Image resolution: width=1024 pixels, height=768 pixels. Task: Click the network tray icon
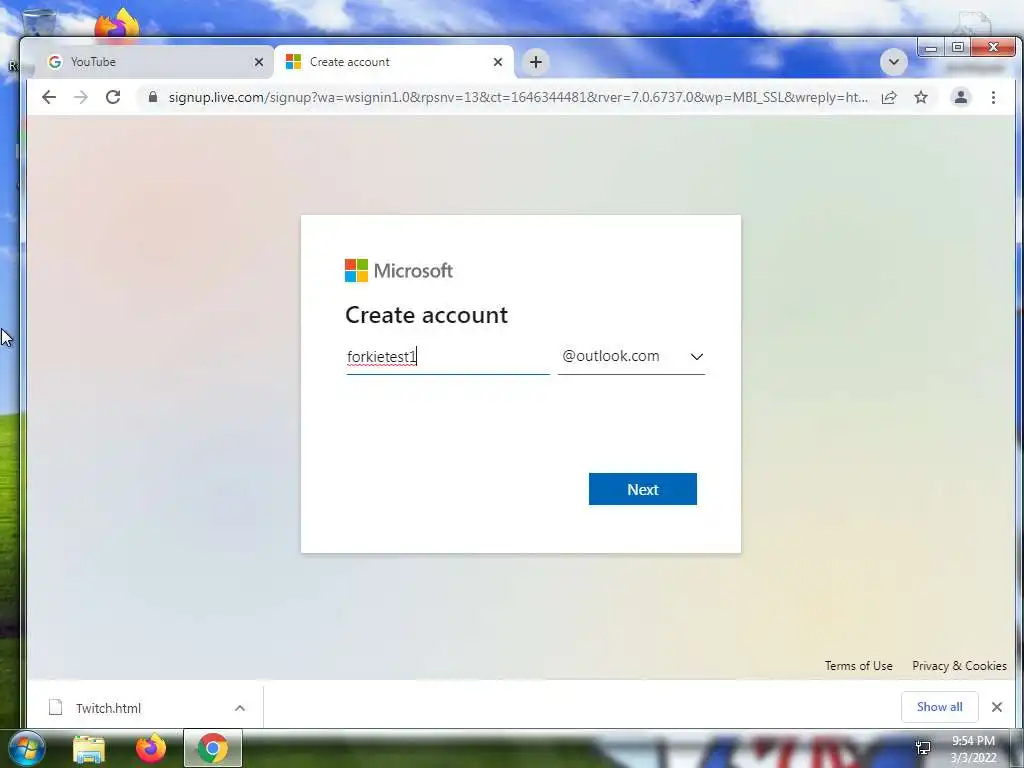click(923, 748)
